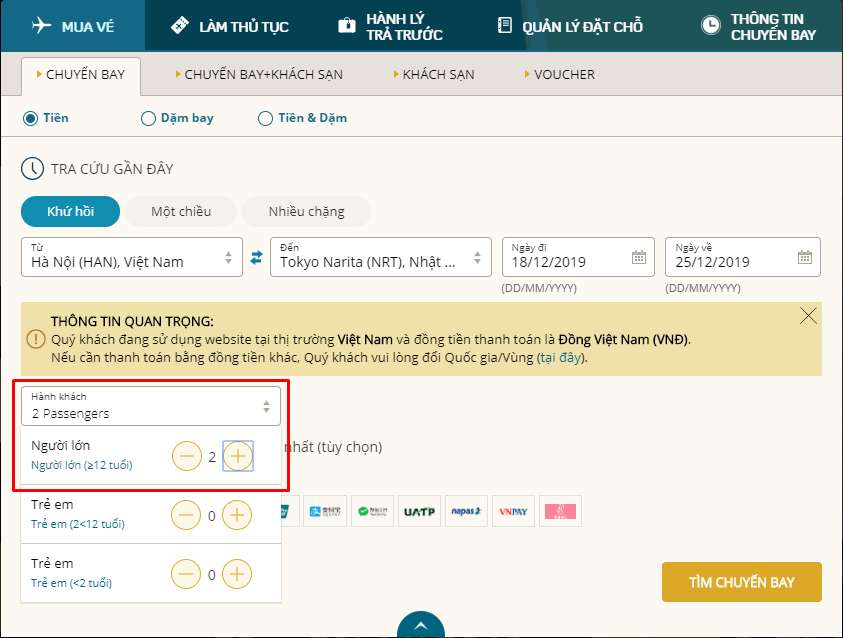Increase adult passenger count with plus

point(237,457)
